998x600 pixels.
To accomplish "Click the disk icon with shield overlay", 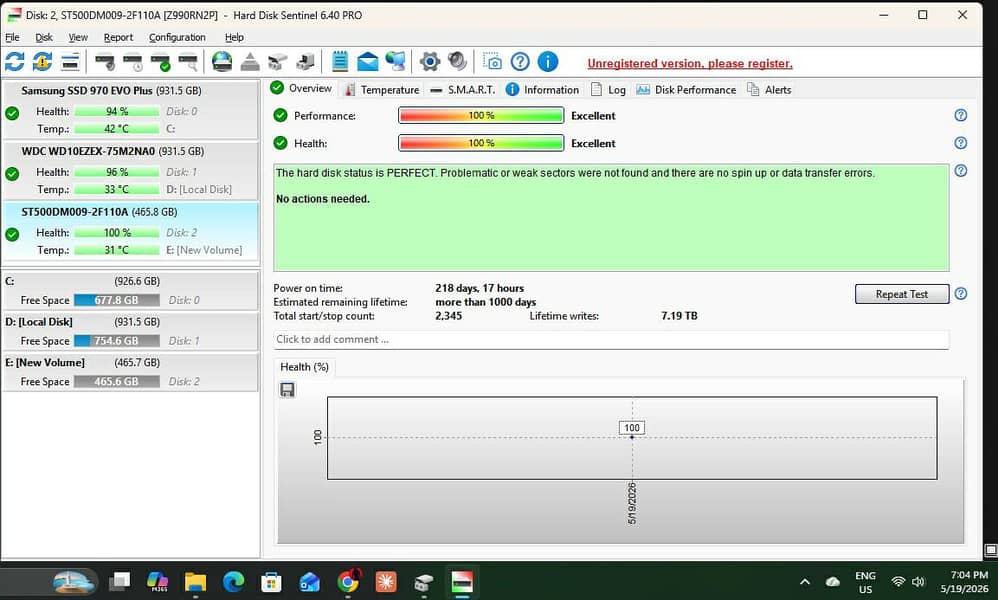I will click(x=105, y=62).
